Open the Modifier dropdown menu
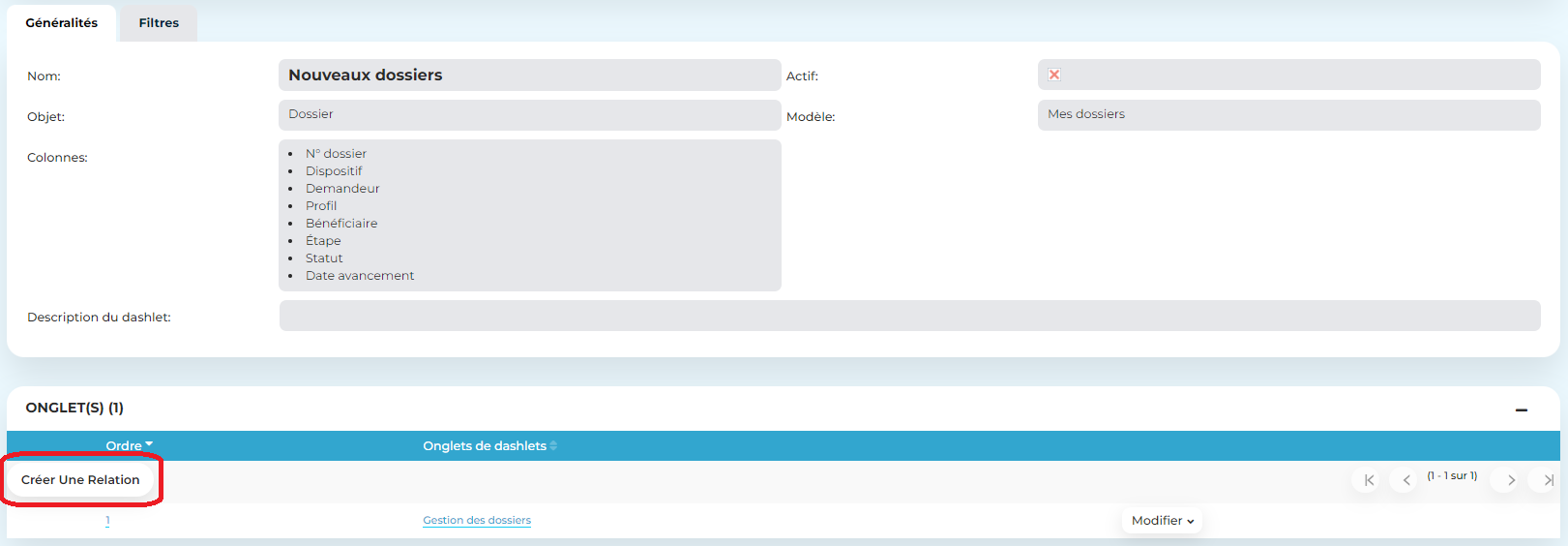This screenshot has height=546, width=1568. (1163, 521)
